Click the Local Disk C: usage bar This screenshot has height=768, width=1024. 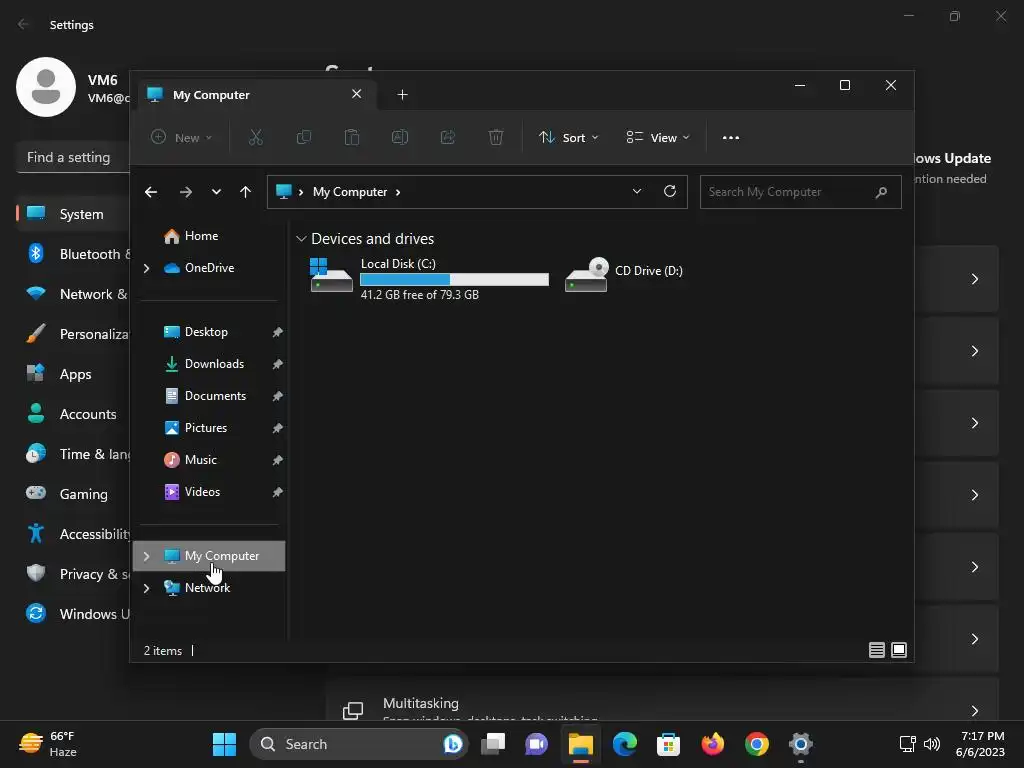(x=455, y=280)
